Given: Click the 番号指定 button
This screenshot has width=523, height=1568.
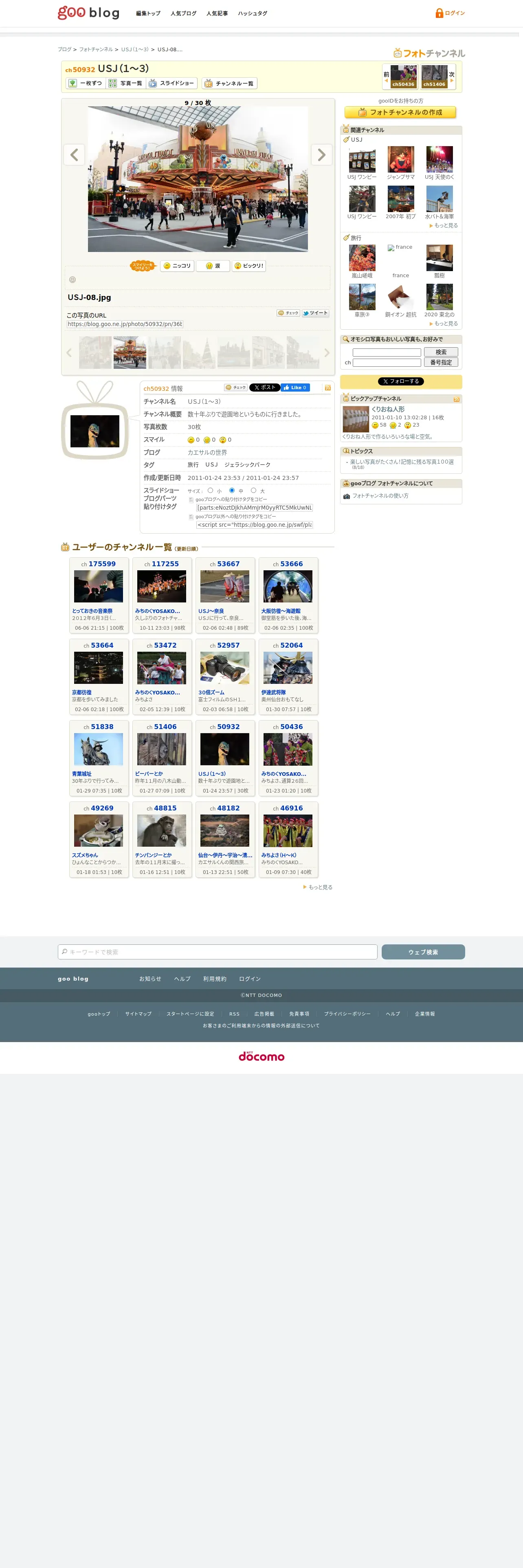Looking at the screenshot, I should tap(441, 362).
